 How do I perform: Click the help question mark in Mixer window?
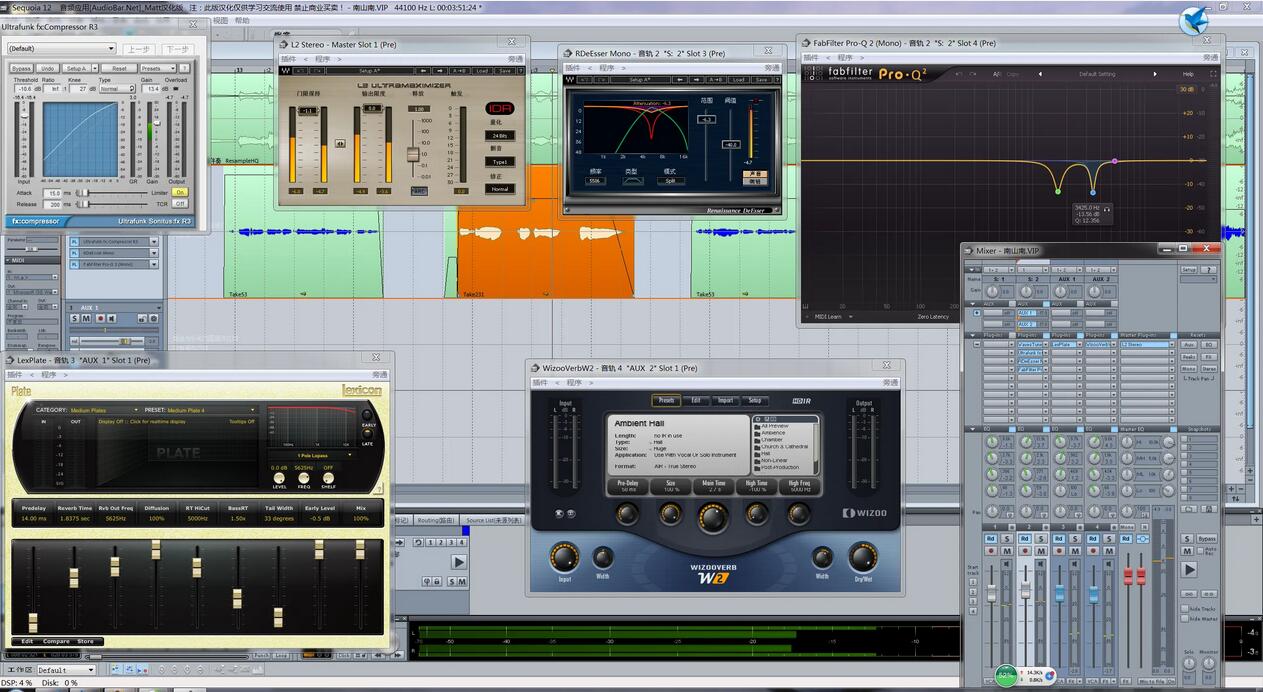1211,269
